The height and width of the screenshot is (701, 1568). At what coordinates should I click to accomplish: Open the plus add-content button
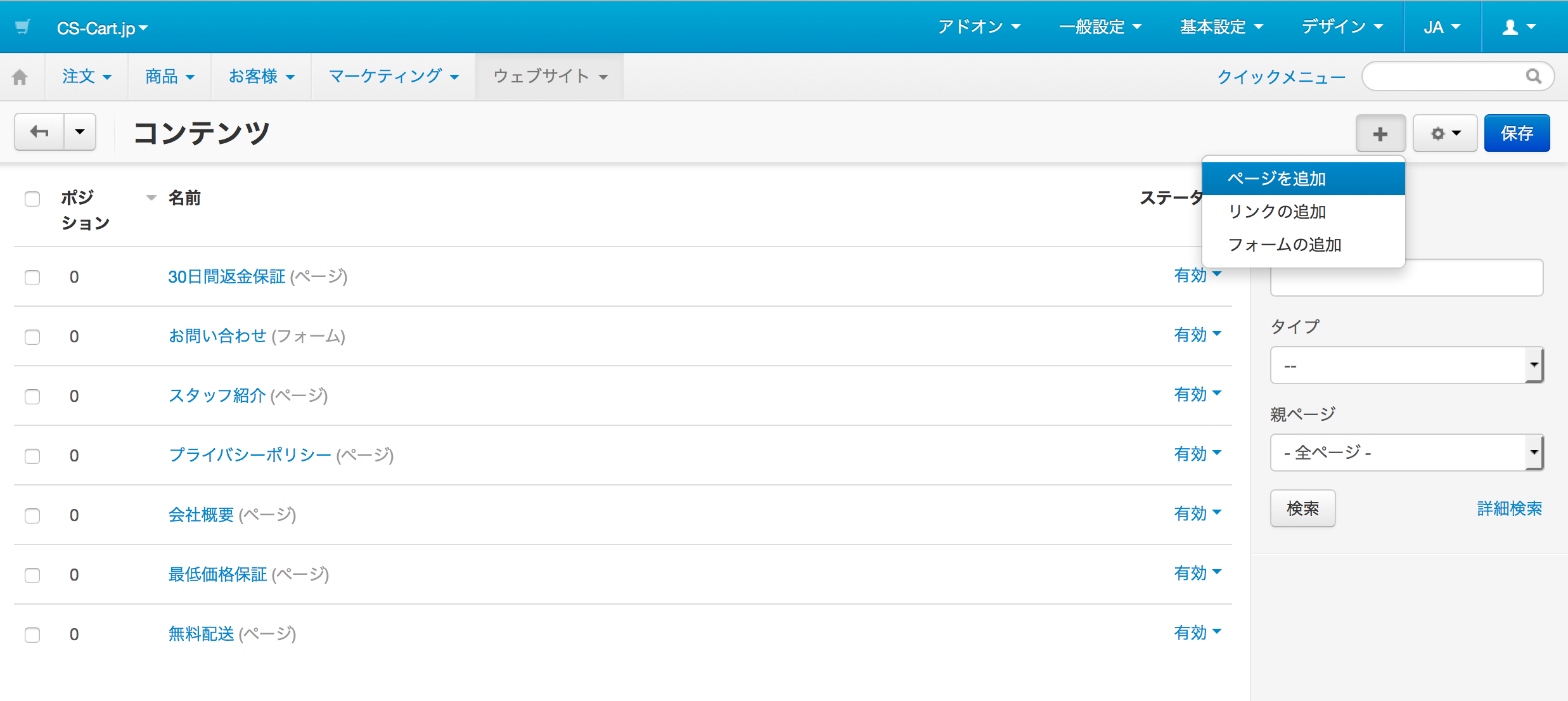1380,133
